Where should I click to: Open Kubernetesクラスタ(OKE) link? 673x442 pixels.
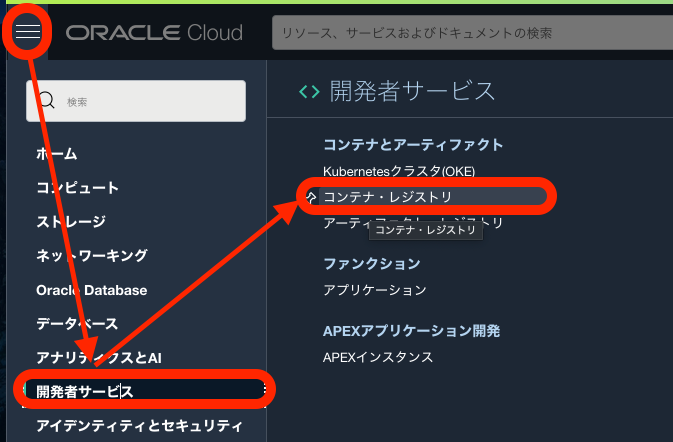[399, 171]
